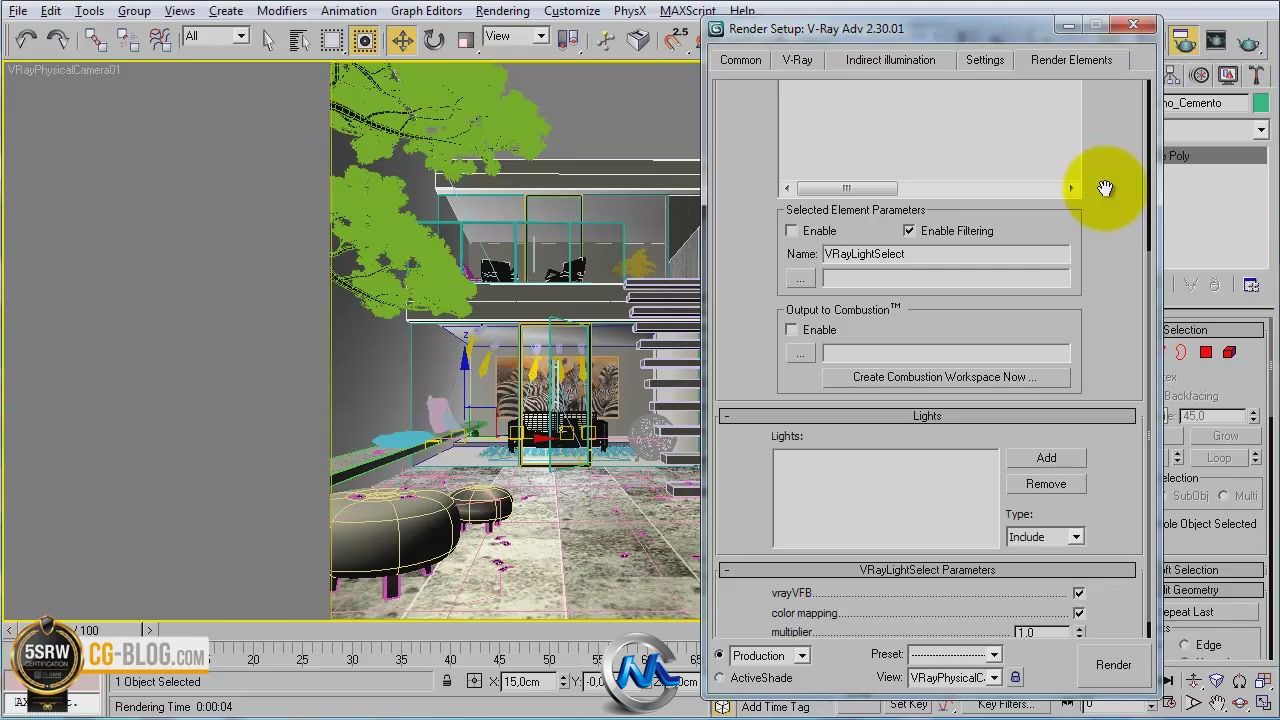Toggle the selection lock padlock in status bar

pyautogui.click(x=447, y=681)
